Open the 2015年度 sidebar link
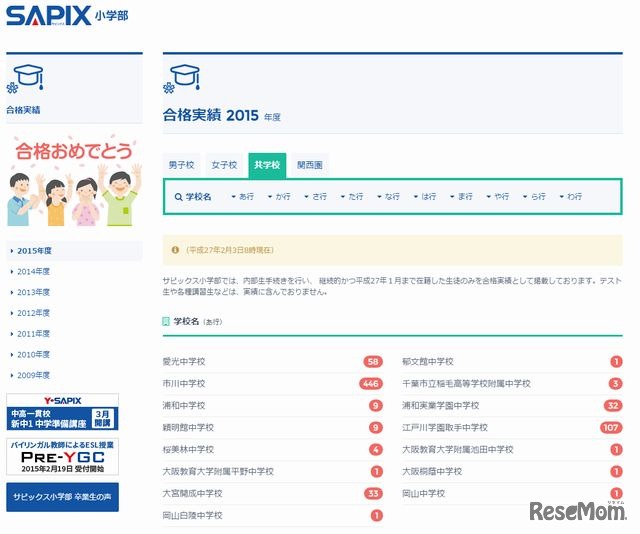 click(74, 251)
